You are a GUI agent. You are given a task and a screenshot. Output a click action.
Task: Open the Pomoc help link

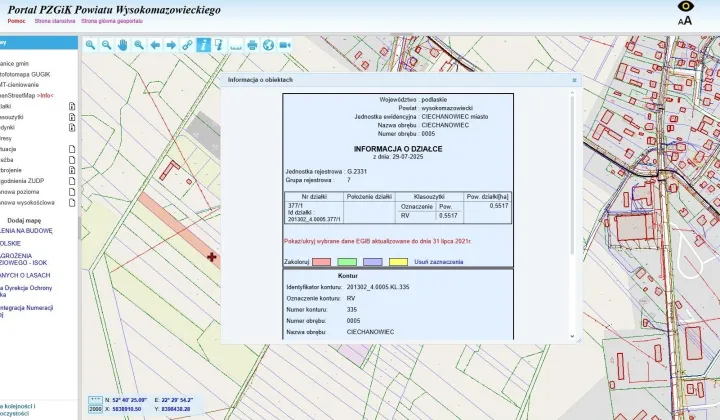pos(17,21)
